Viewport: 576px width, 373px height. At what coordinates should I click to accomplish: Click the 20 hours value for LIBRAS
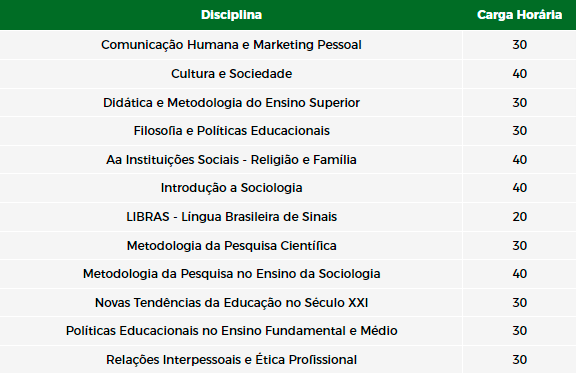coord(519,217)
